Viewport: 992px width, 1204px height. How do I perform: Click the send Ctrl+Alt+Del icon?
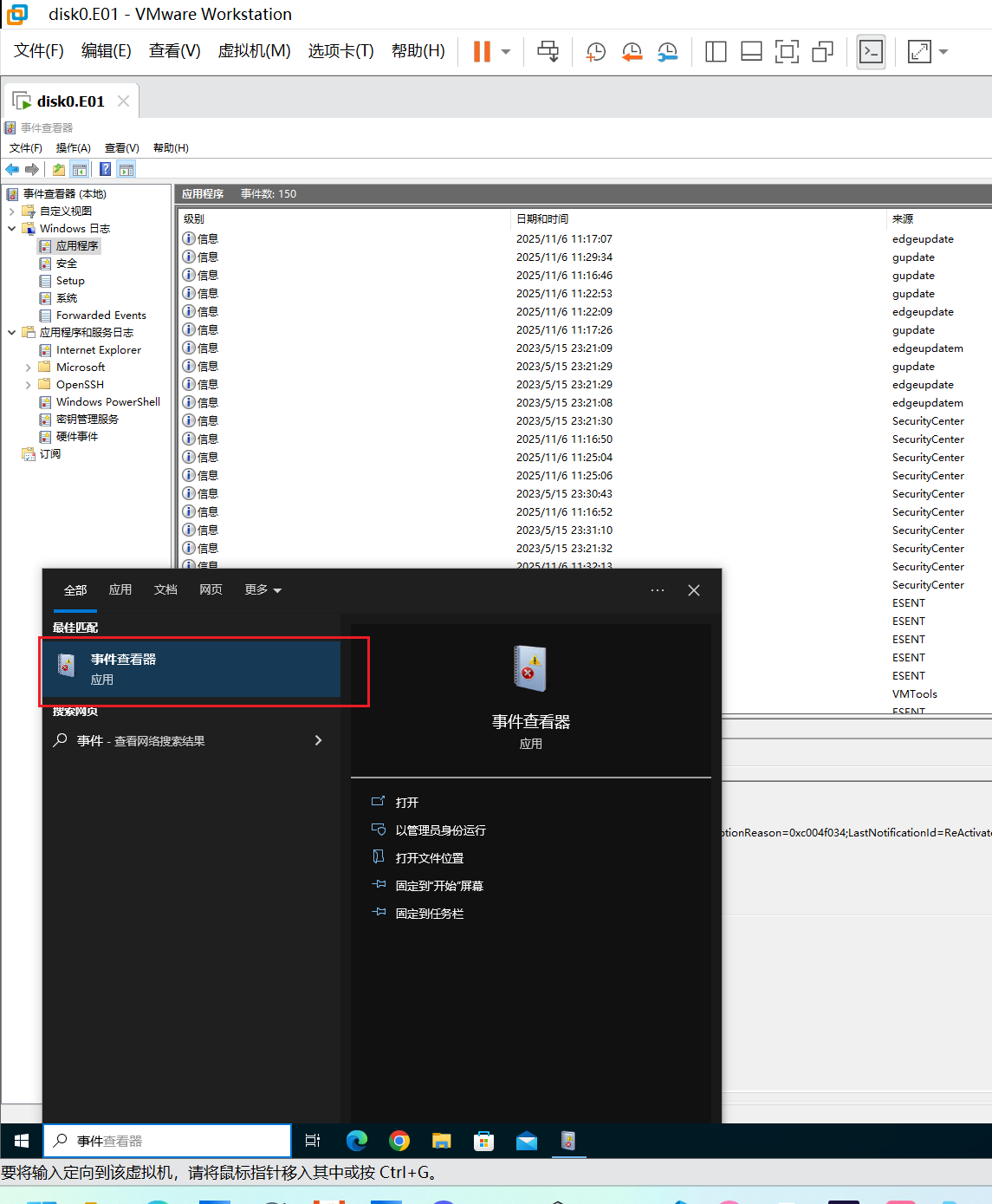(548, 52)
